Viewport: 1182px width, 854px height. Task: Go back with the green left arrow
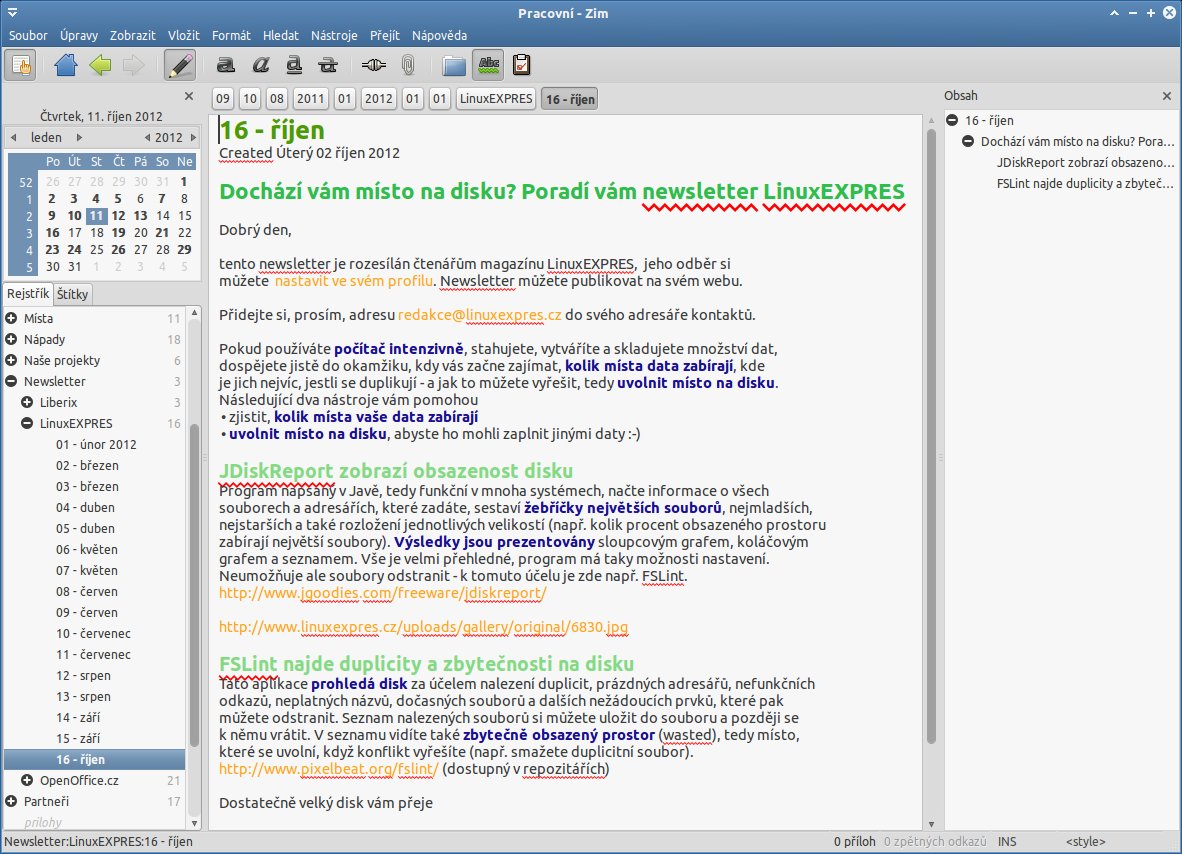(100, 66)
